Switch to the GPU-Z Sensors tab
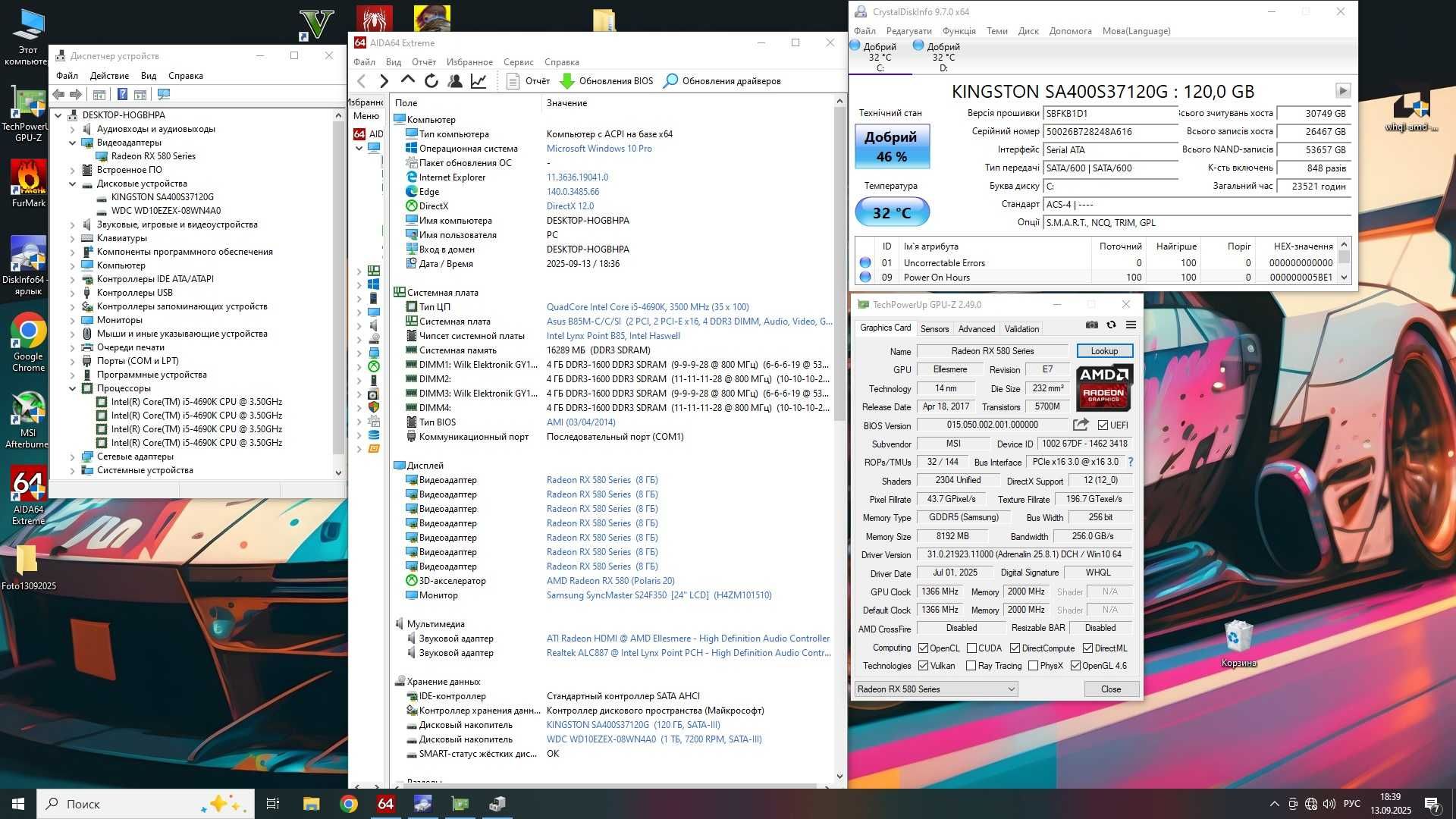Viewport: 1456px width, 819px height. pos(934,329)
